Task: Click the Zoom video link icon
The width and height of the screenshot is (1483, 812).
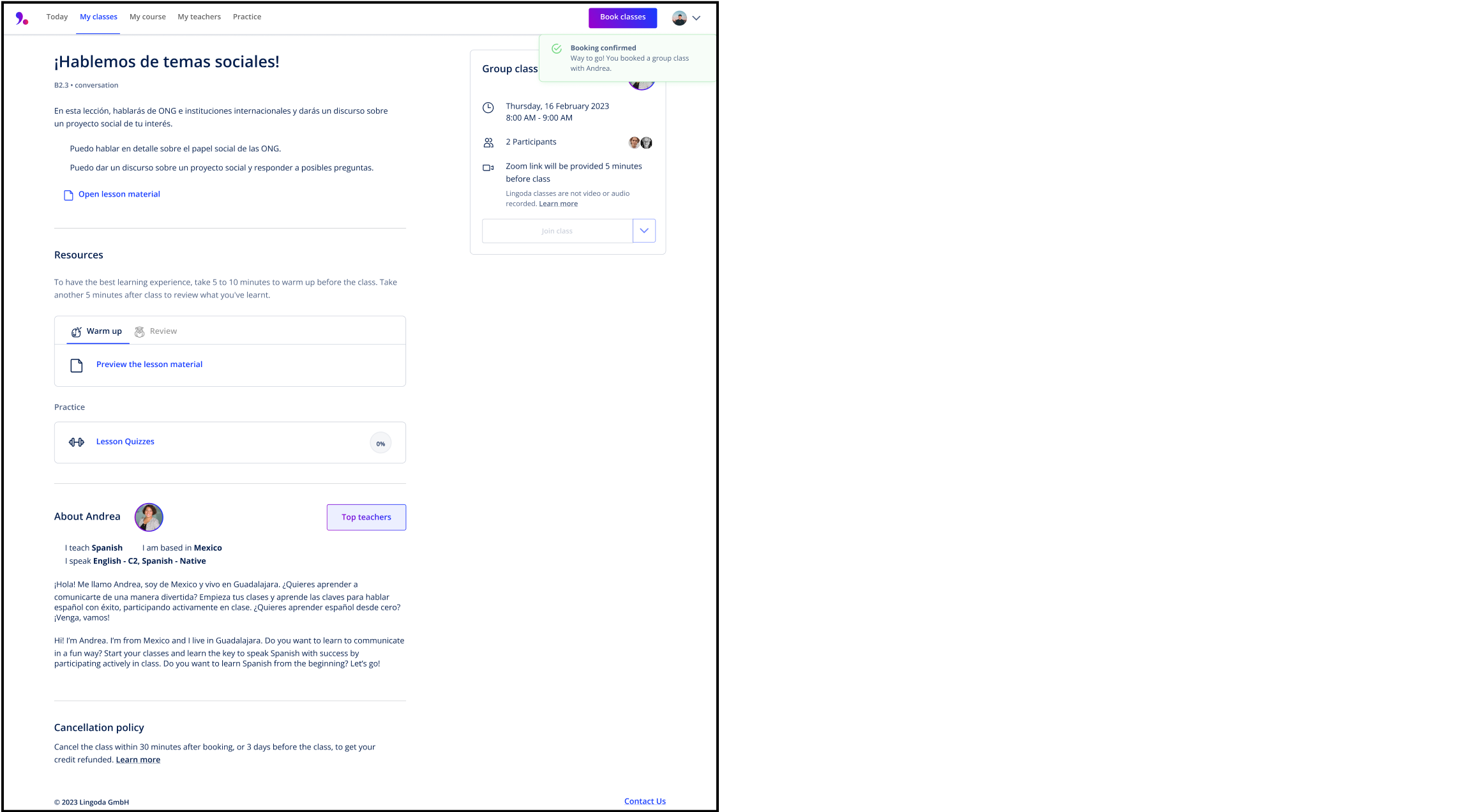Action: [489, 167]
